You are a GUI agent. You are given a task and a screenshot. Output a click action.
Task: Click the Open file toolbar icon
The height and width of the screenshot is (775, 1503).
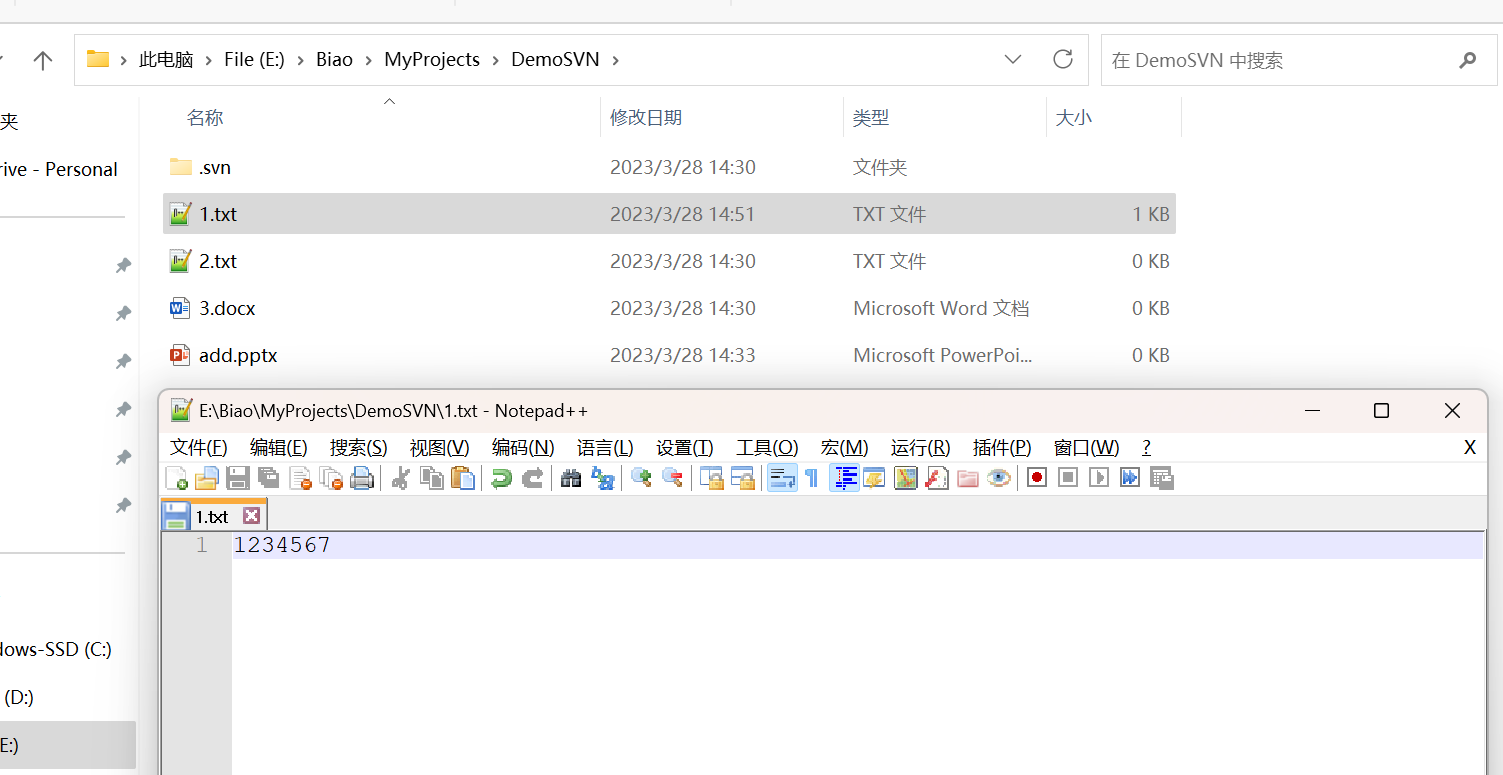(207, 478)
